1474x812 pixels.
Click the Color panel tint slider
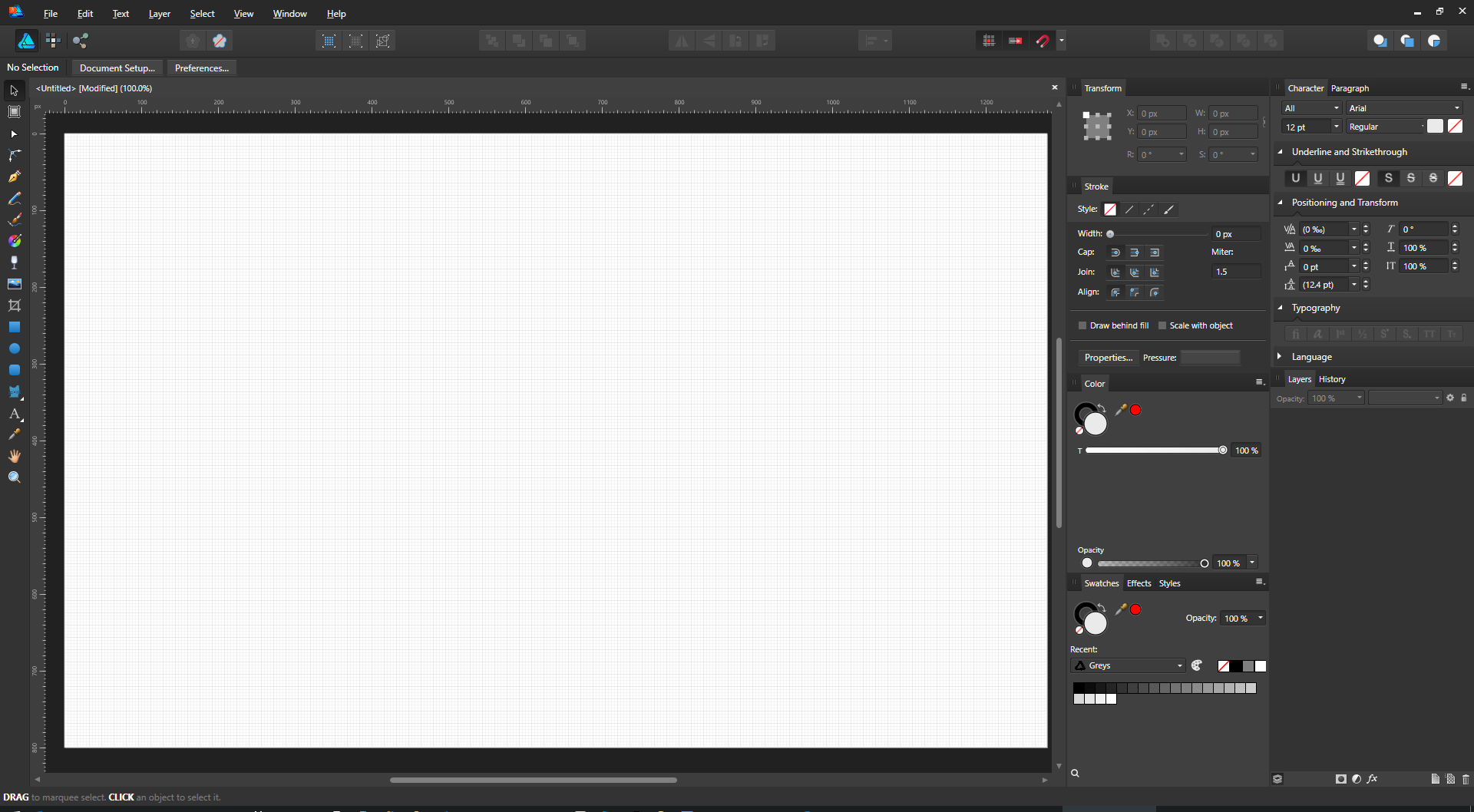(1155, 451)
